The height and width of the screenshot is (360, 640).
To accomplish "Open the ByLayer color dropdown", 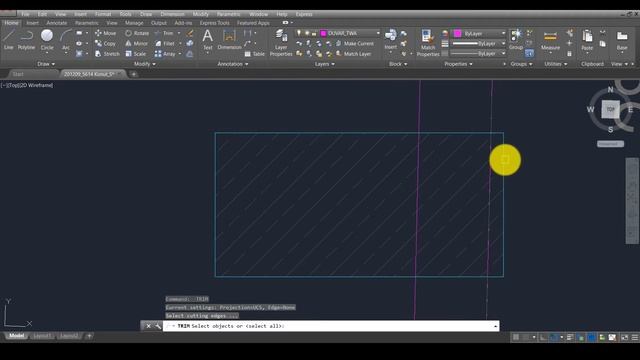I will (x=503, y=33).
